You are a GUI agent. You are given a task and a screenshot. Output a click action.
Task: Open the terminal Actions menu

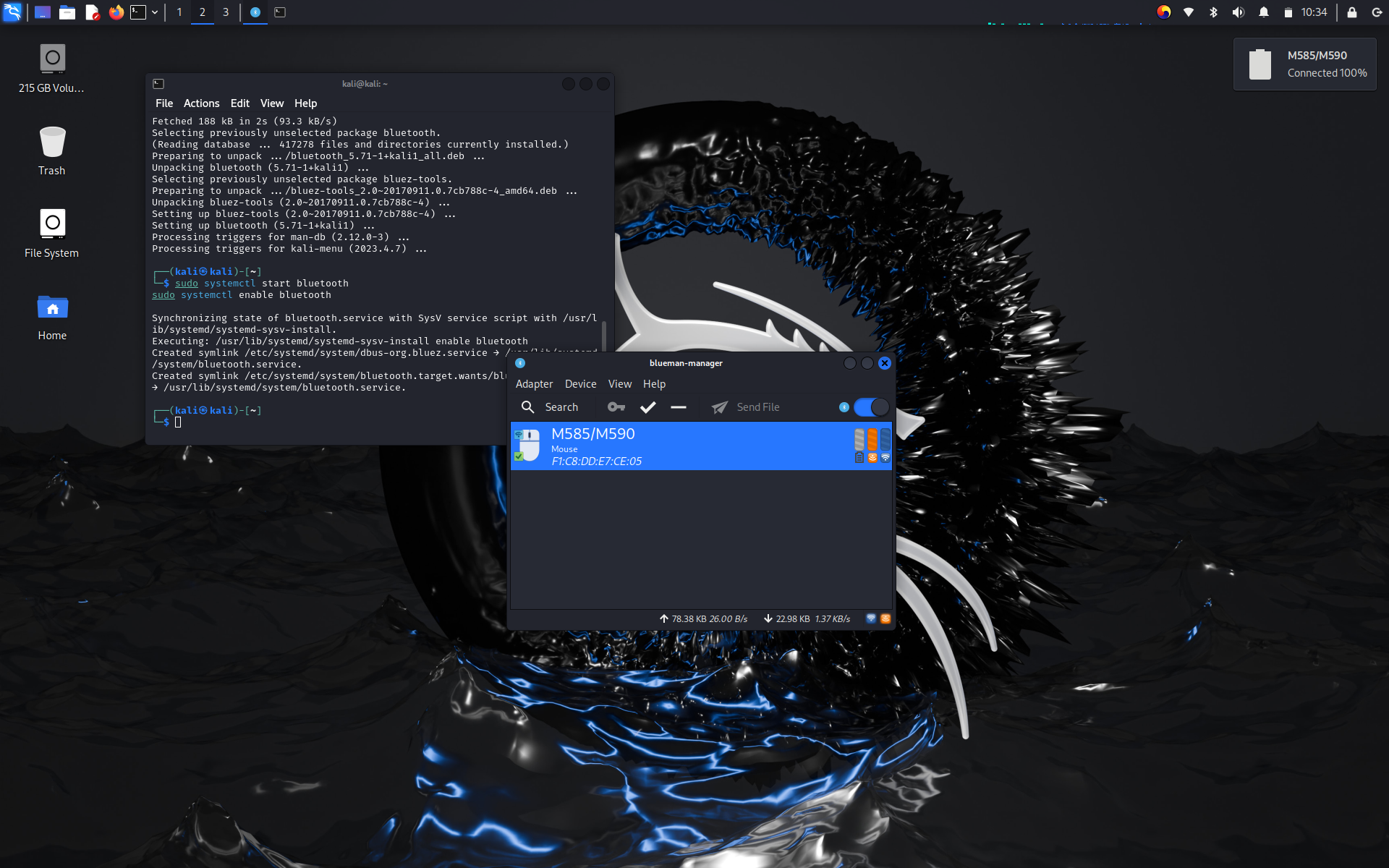201,103
